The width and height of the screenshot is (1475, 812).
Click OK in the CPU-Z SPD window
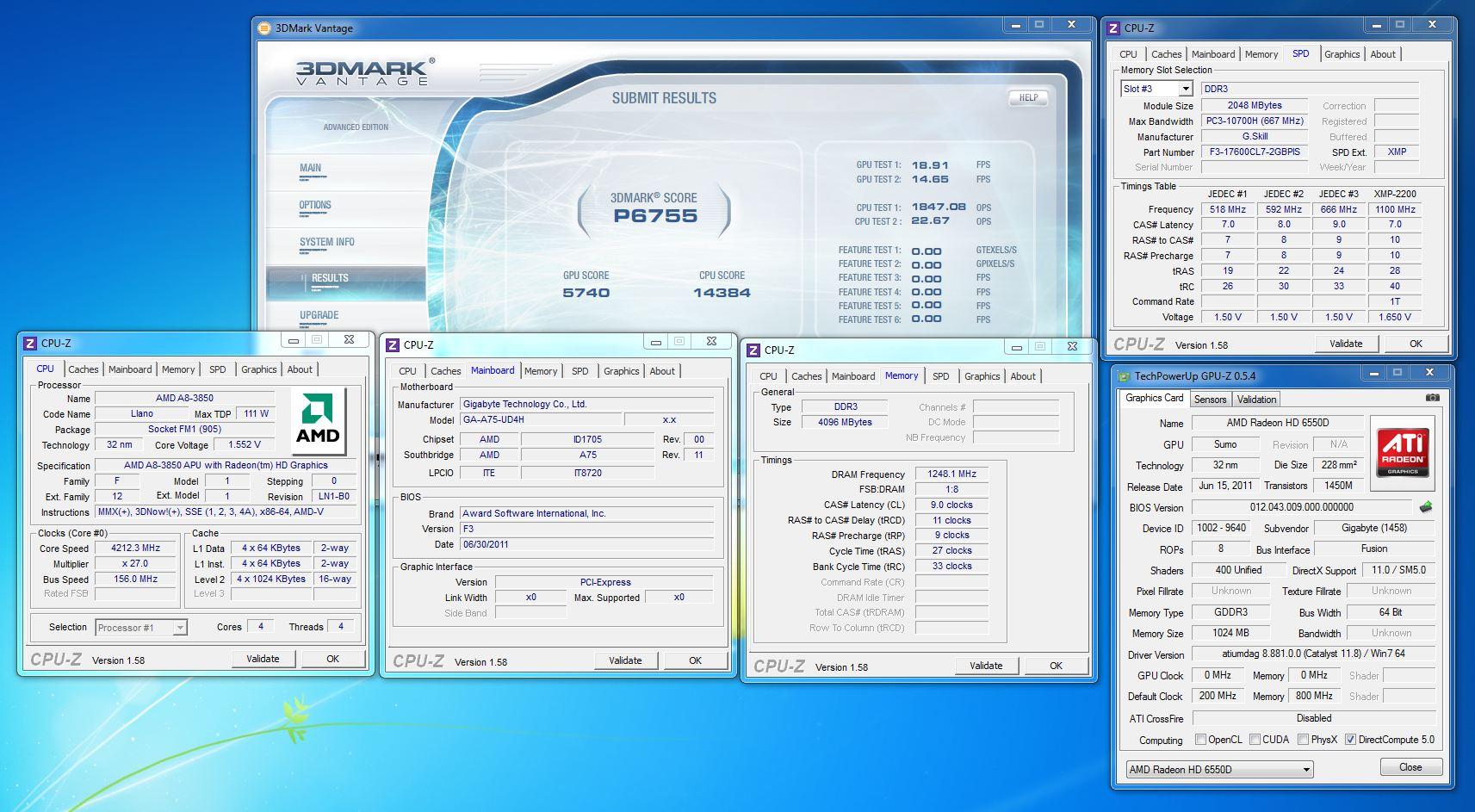[x=1416, y=343]
